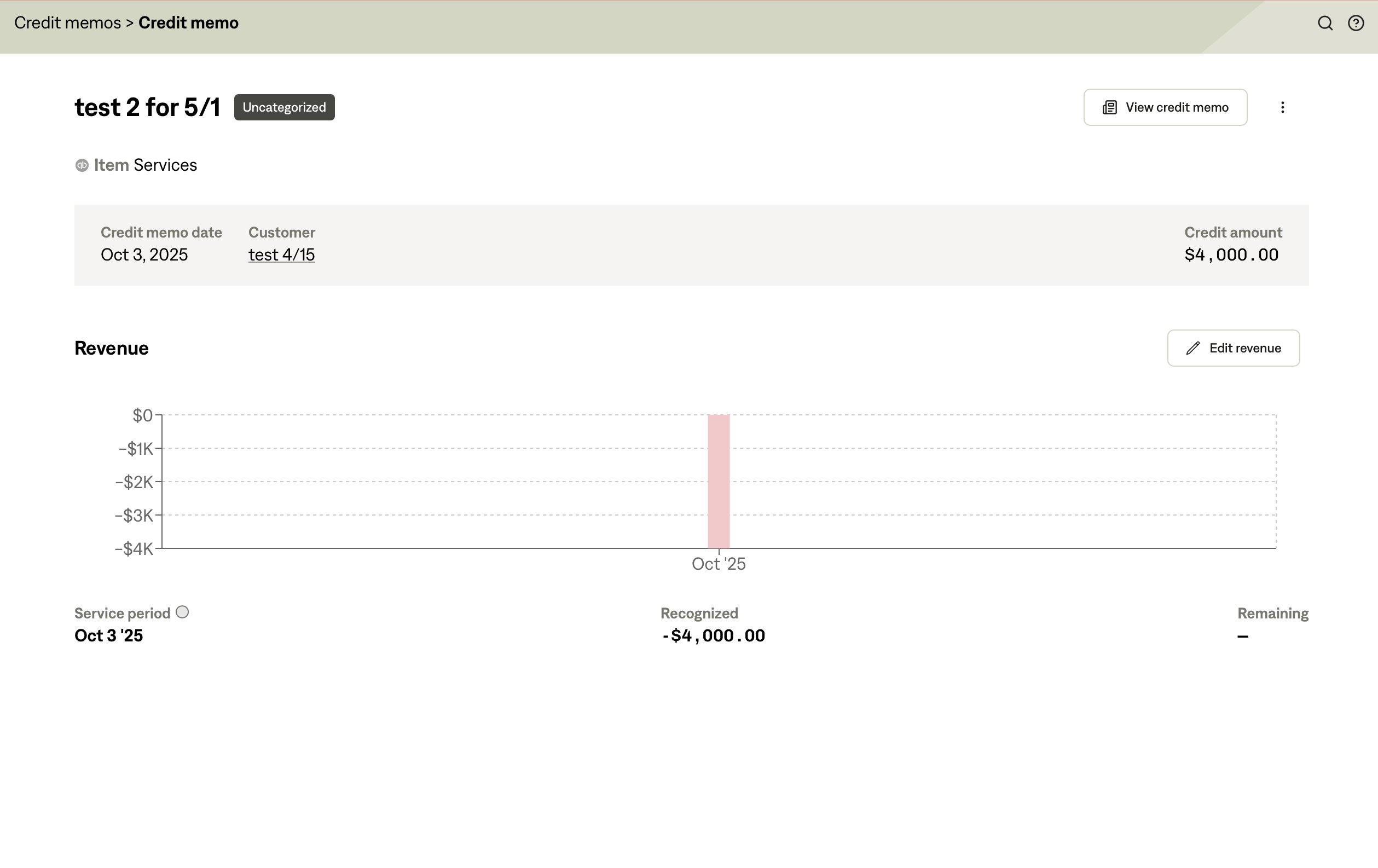Click the info circle next to Service period
1378x868 pixels.
[183, 612]
